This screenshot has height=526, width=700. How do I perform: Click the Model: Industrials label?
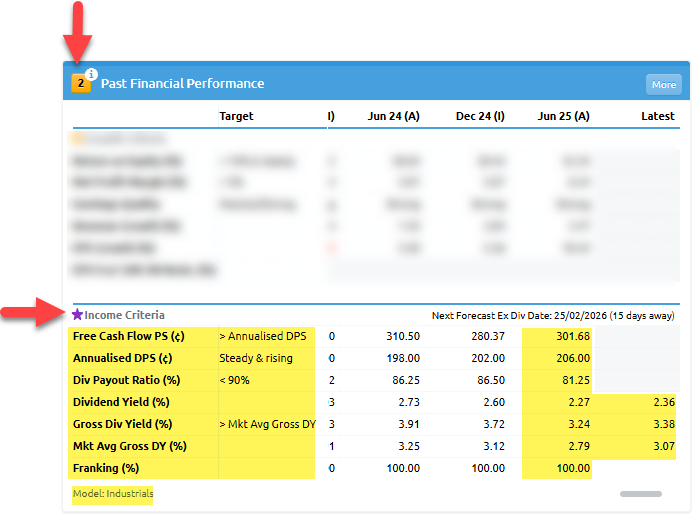(113, 494)
